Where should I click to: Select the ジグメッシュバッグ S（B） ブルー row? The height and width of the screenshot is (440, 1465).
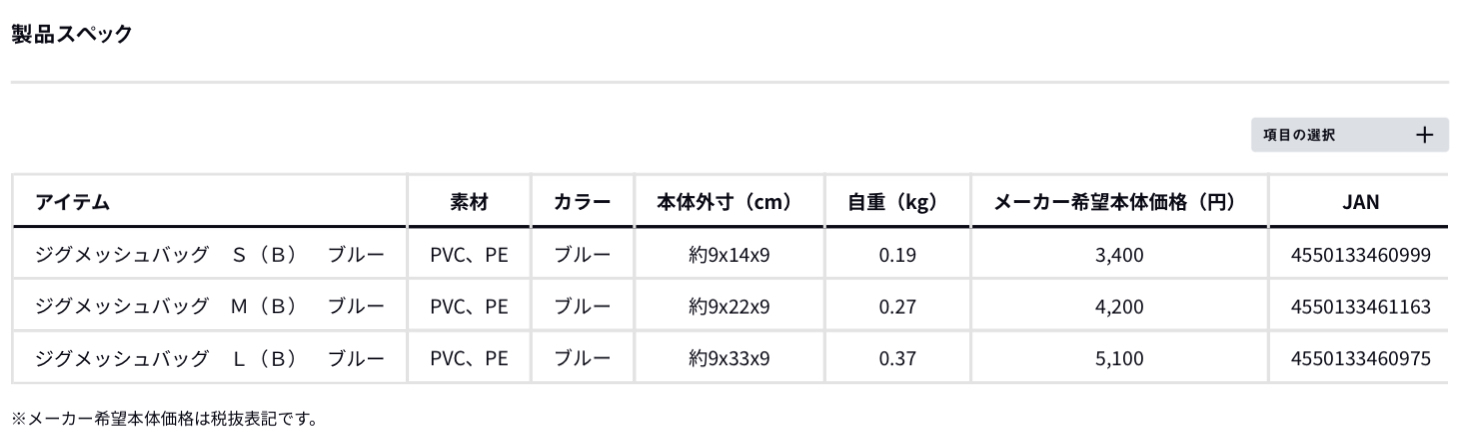[209, 255]
